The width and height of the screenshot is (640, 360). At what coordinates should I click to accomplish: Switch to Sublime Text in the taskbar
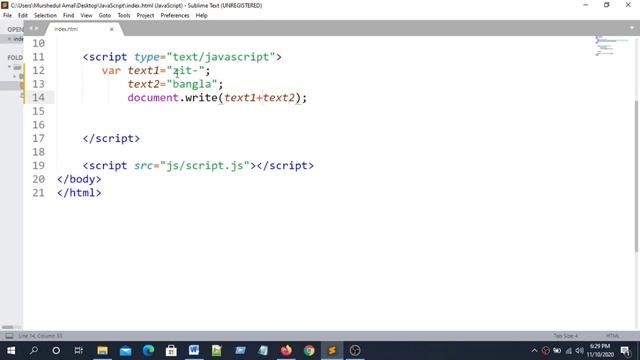pos(332,351)
